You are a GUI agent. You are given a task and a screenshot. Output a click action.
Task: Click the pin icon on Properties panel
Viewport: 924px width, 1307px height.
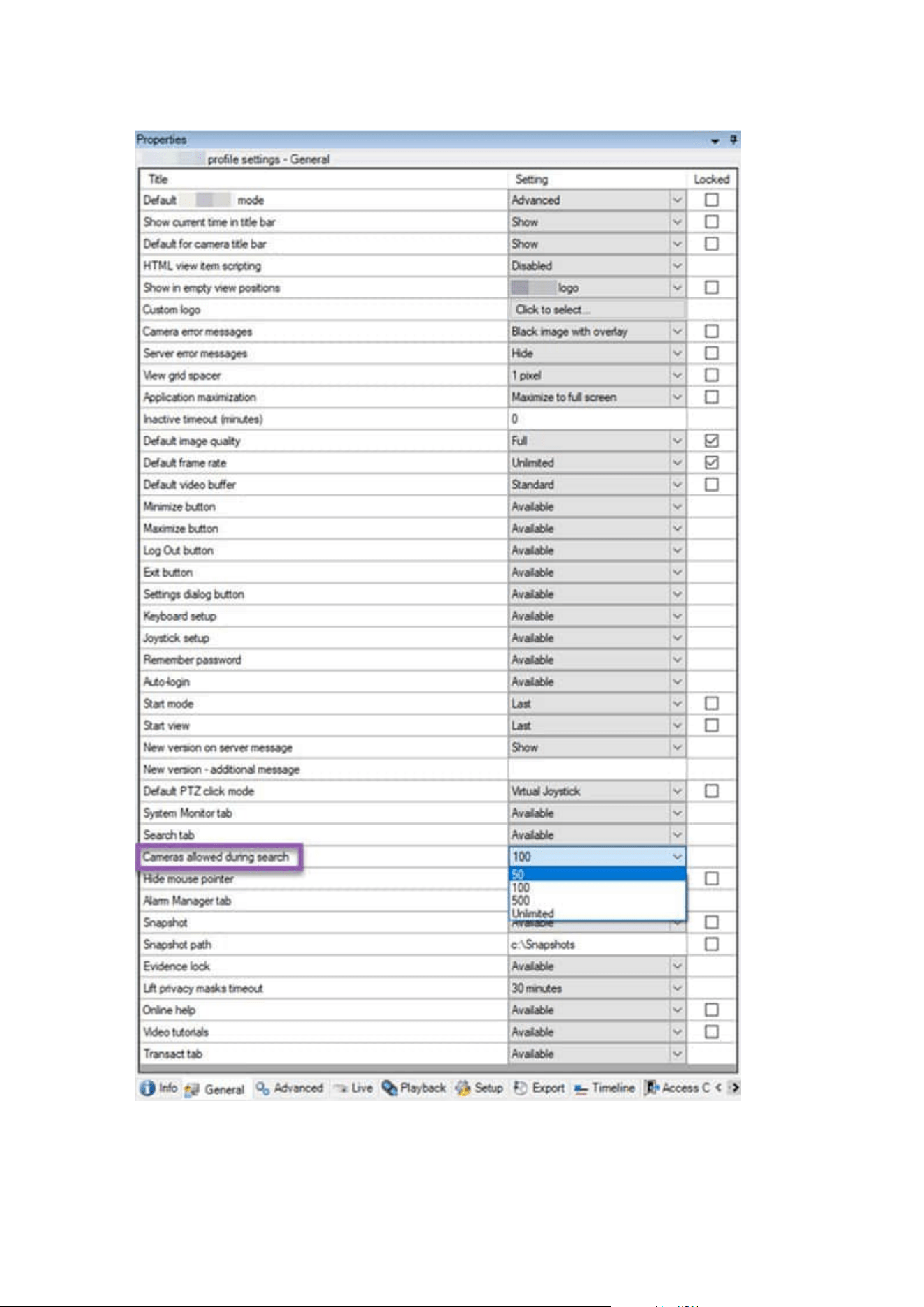tap(733, 140)
